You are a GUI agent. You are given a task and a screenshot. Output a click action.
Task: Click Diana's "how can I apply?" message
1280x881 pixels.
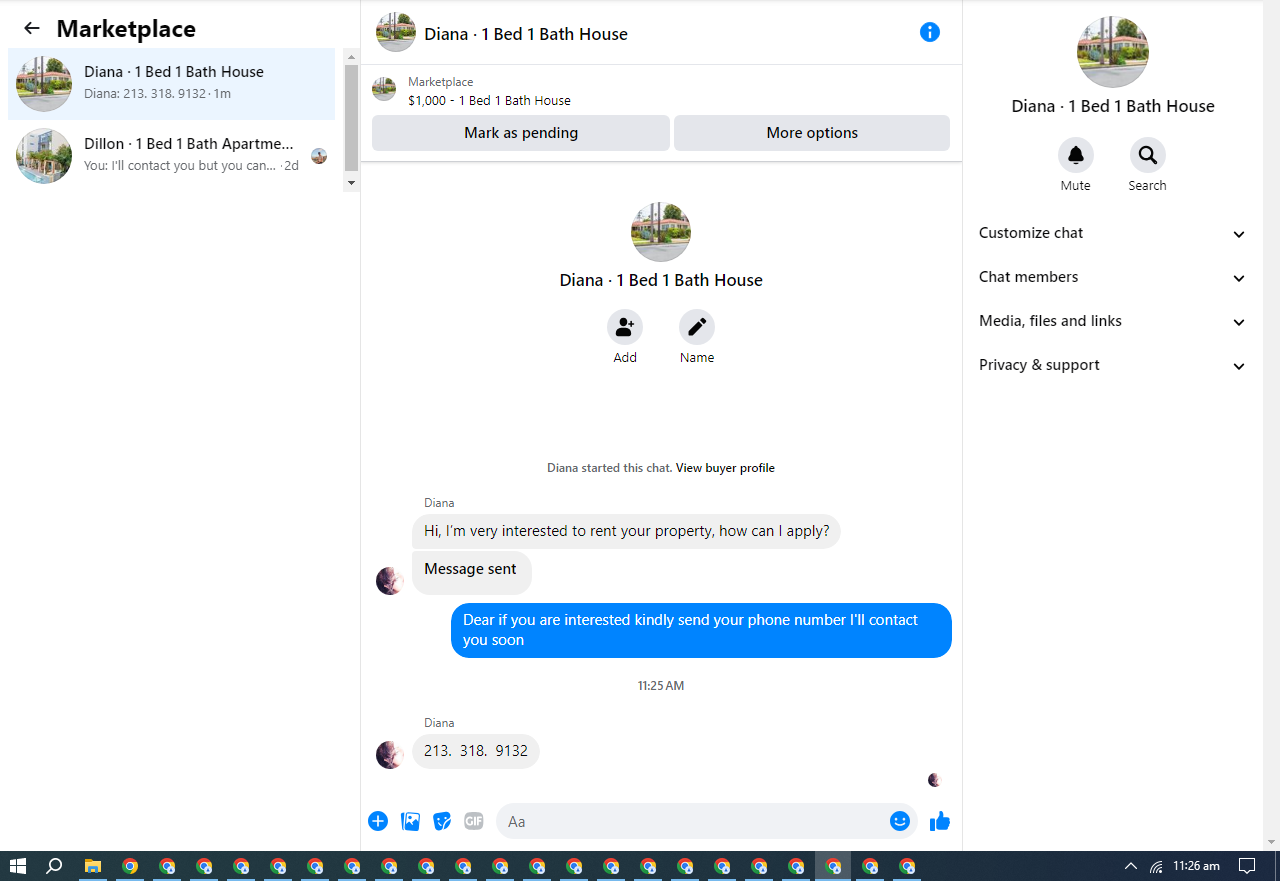626,531
